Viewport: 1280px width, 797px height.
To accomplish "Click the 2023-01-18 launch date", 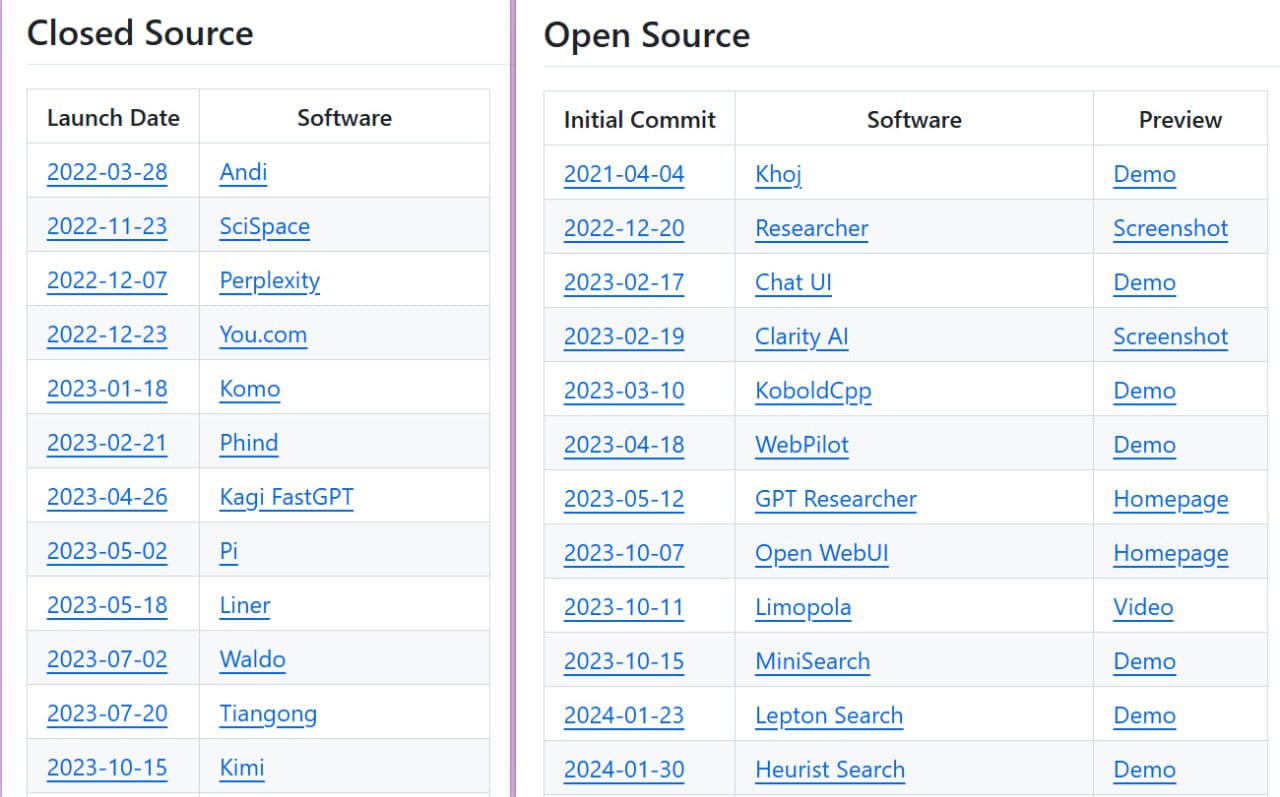I will (x=107, y=388).
